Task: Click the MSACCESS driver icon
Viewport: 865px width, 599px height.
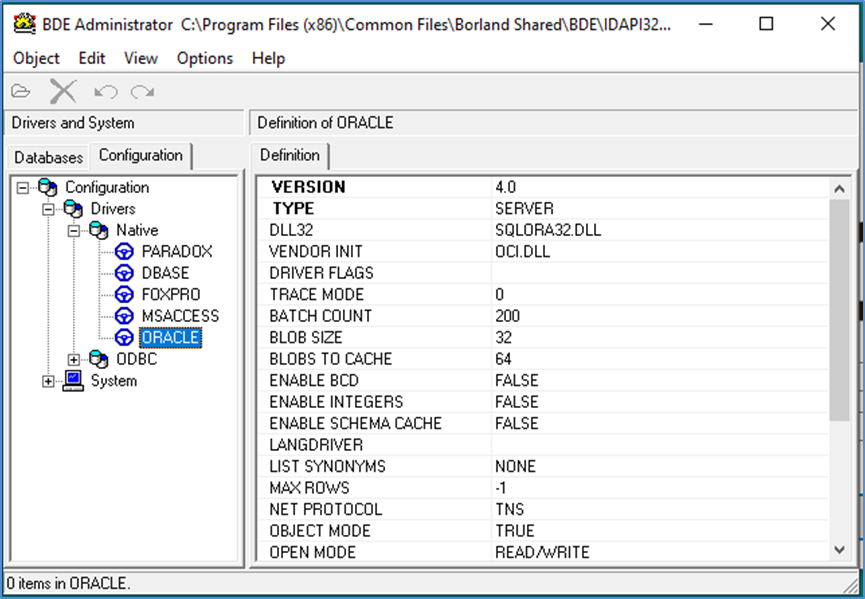Action: [124, 317]
